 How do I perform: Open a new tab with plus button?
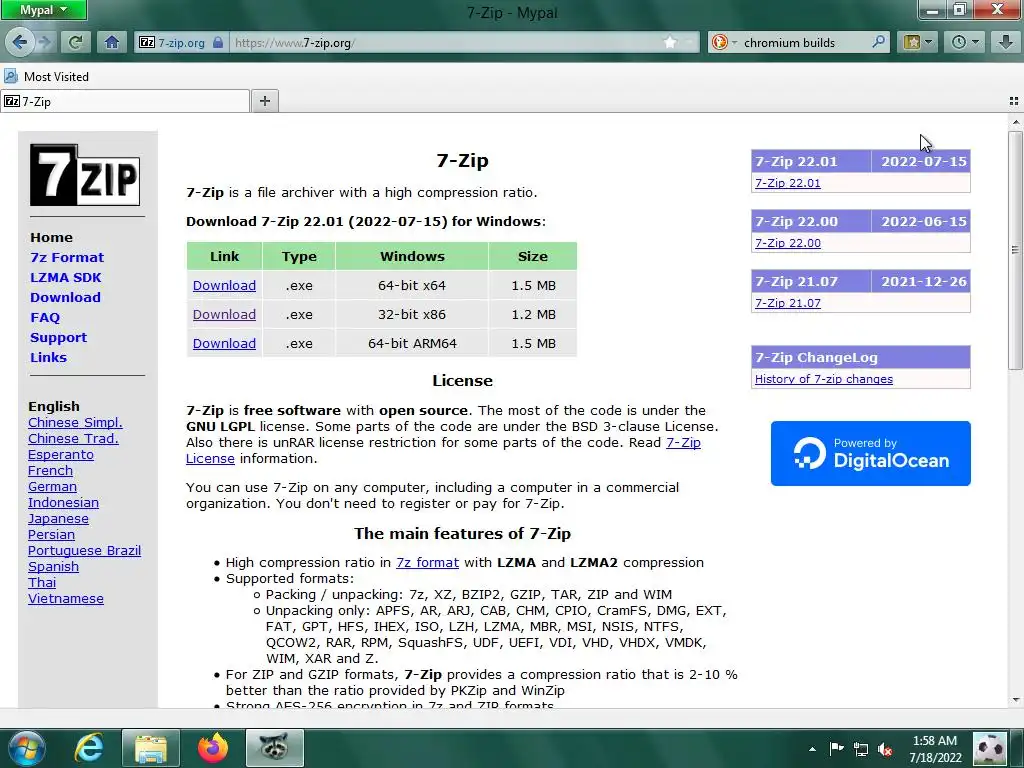(x=264, y=101)
